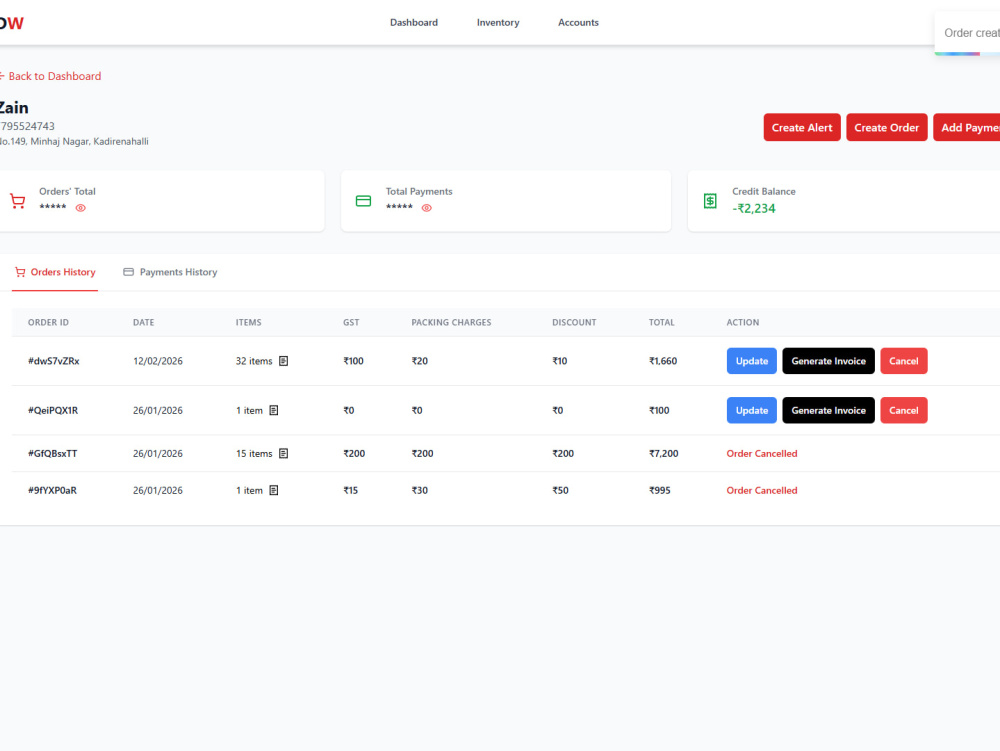Click the dollar icon in Credit Balance card

[710, 201]
